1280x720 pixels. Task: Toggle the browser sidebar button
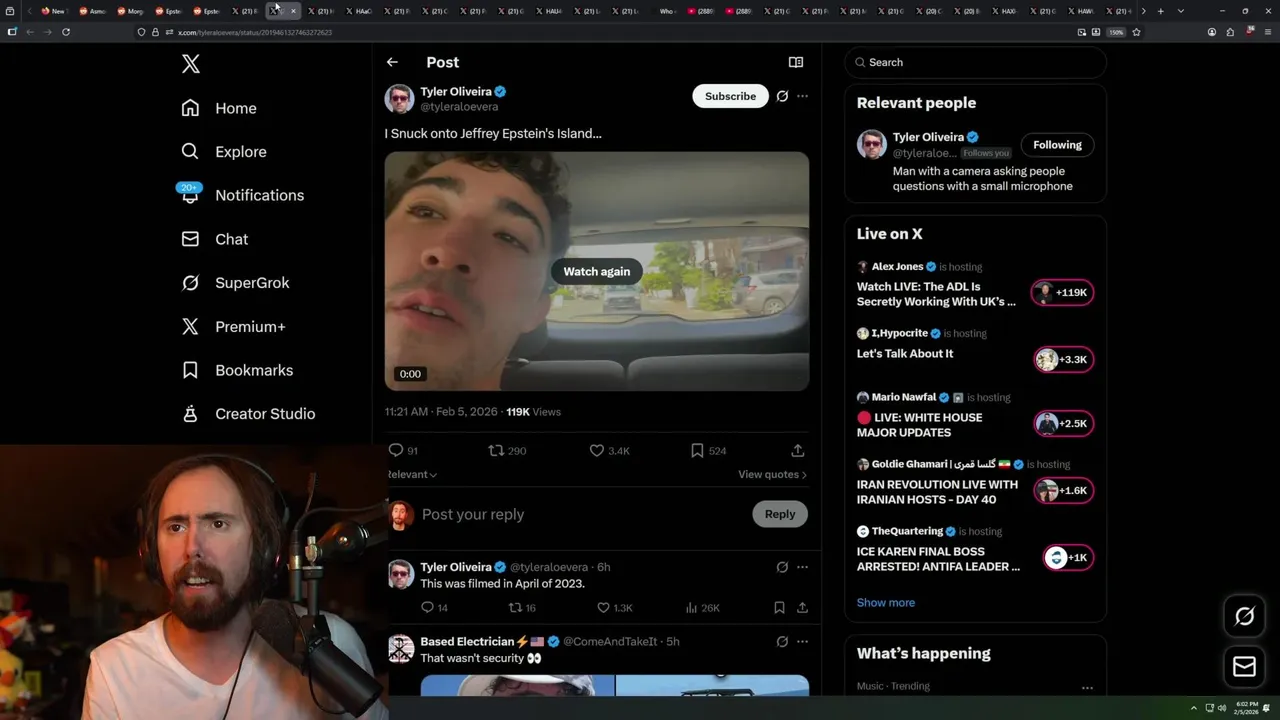12,32
